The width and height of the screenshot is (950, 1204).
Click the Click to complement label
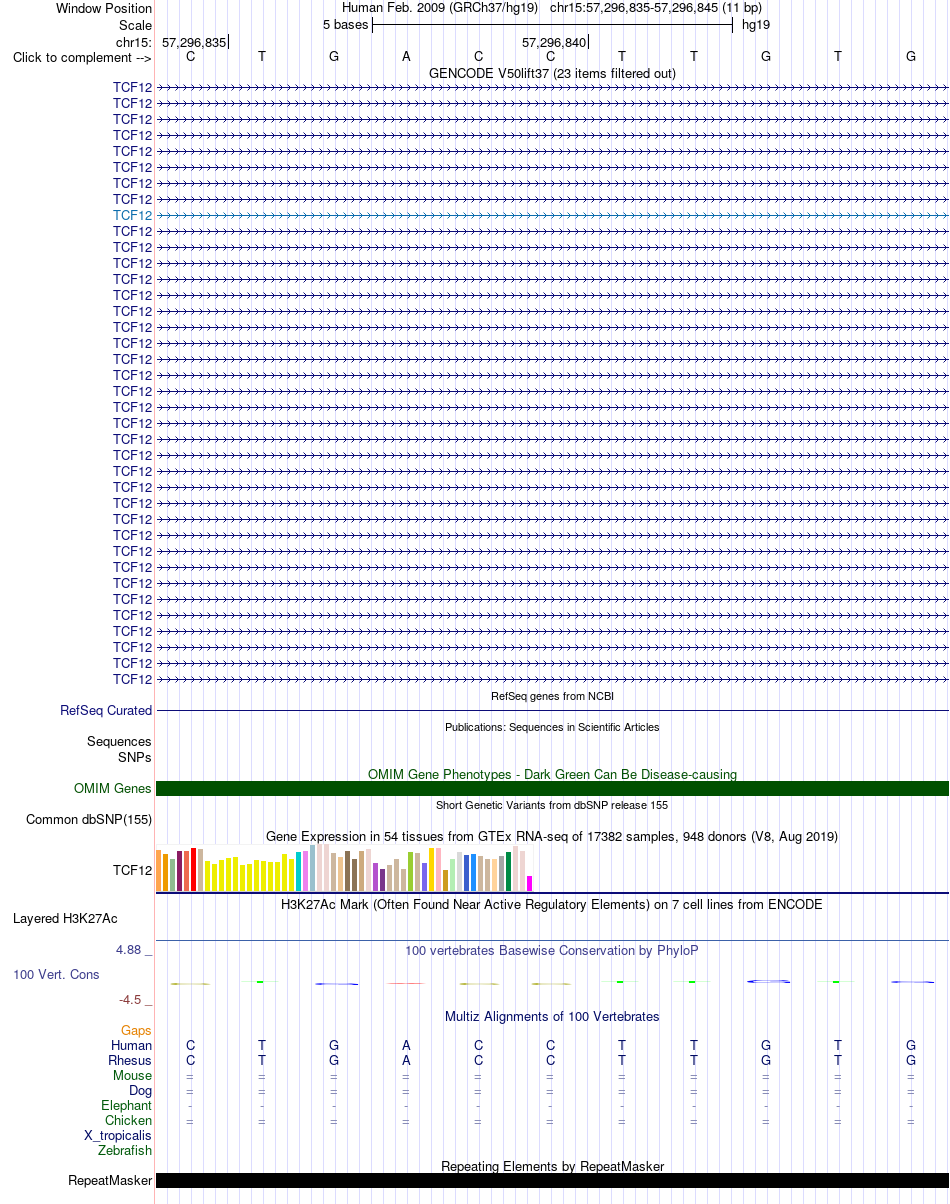82,57
